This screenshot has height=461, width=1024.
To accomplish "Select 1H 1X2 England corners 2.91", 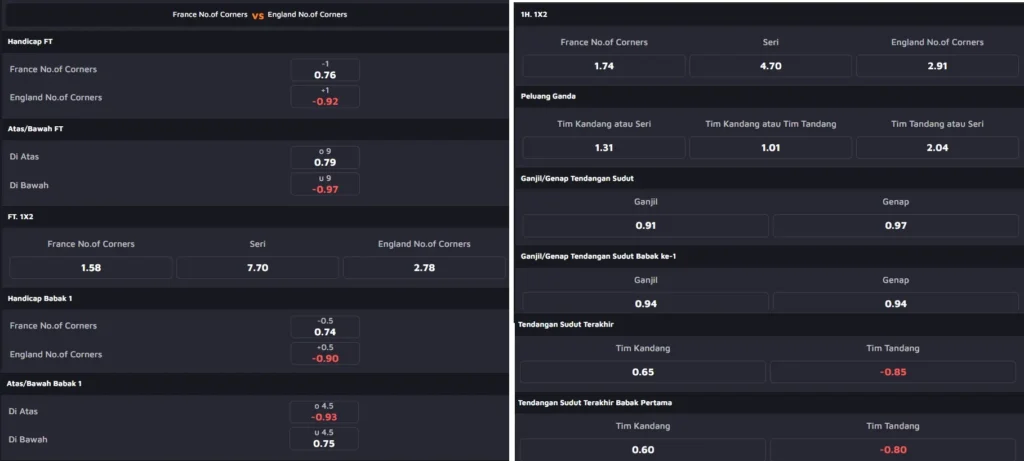I will [x=937, y=66].
